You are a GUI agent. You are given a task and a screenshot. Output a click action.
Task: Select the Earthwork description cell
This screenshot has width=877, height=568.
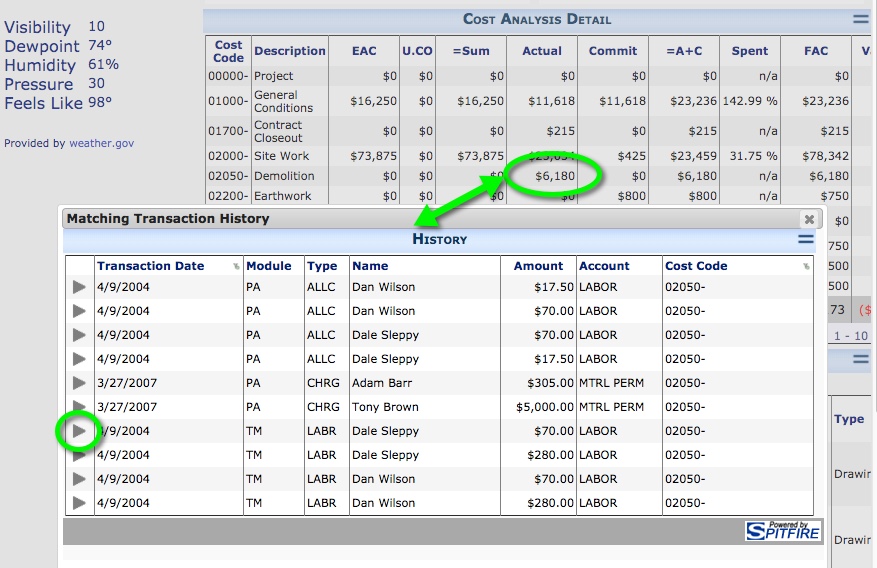282,196
